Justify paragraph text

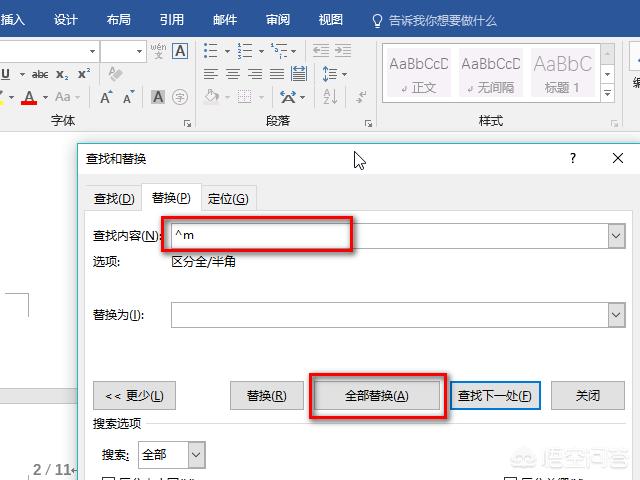click(277, 74)
